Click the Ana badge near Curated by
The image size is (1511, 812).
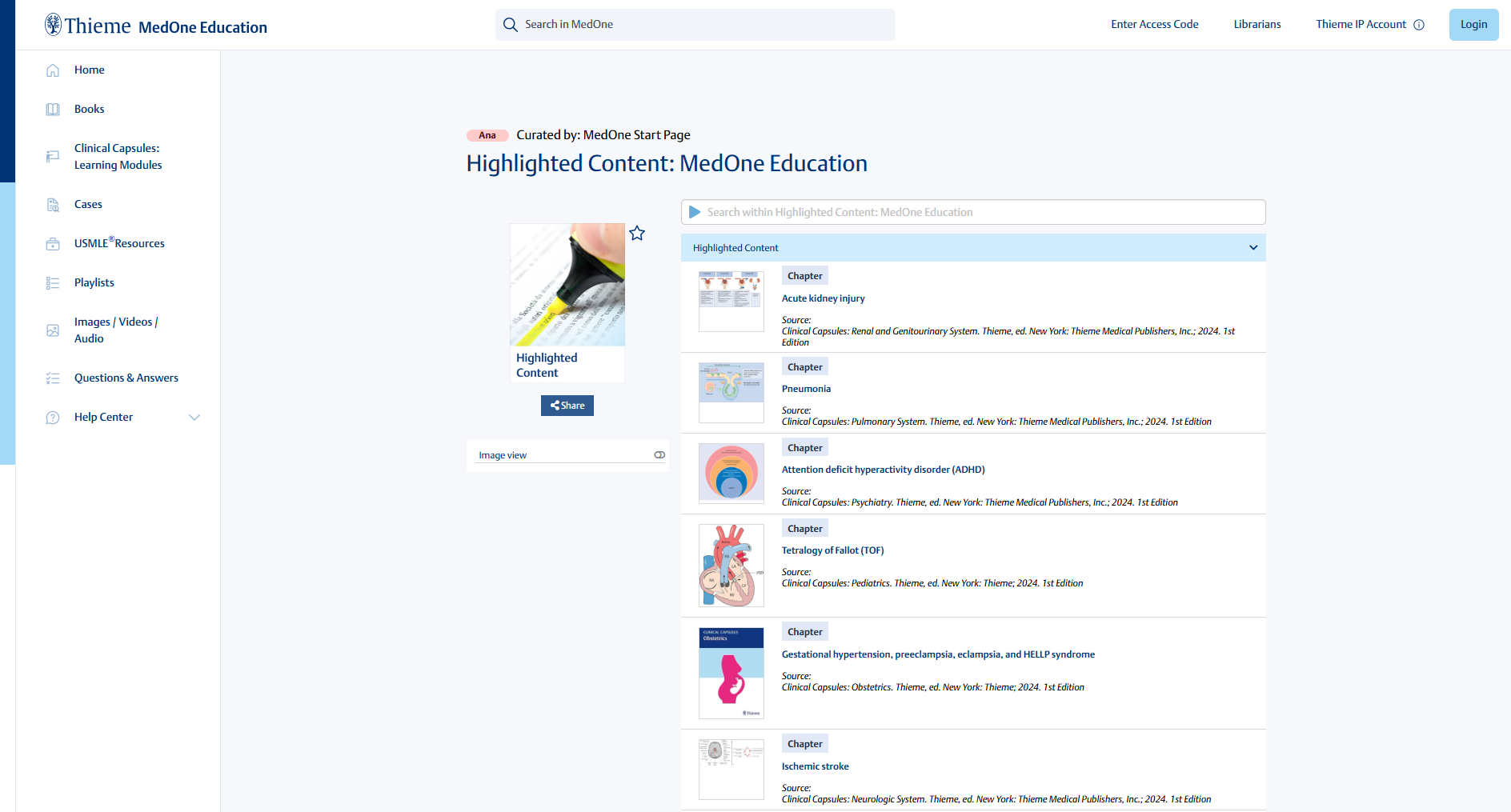click(487, 135)
